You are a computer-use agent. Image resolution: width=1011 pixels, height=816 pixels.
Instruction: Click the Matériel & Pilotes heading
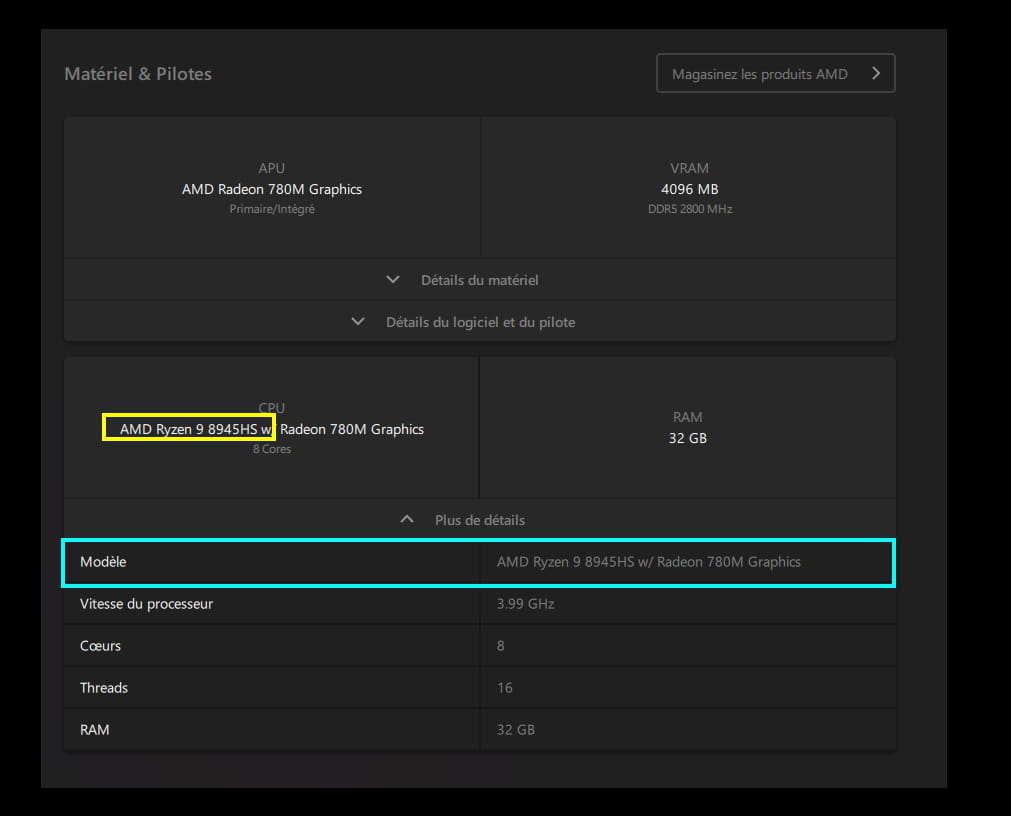pos(138,74)
